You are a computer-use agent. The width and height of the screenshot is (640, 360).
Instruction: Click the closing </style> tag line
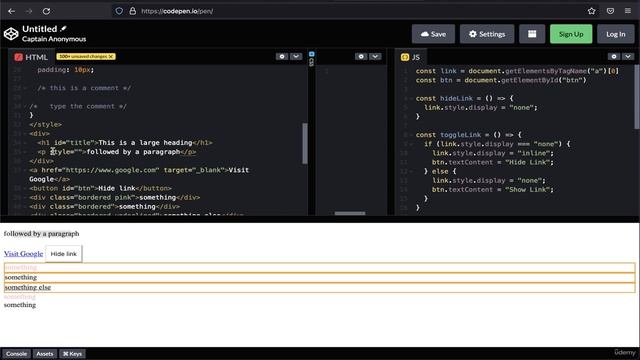[x=45, y=124]
